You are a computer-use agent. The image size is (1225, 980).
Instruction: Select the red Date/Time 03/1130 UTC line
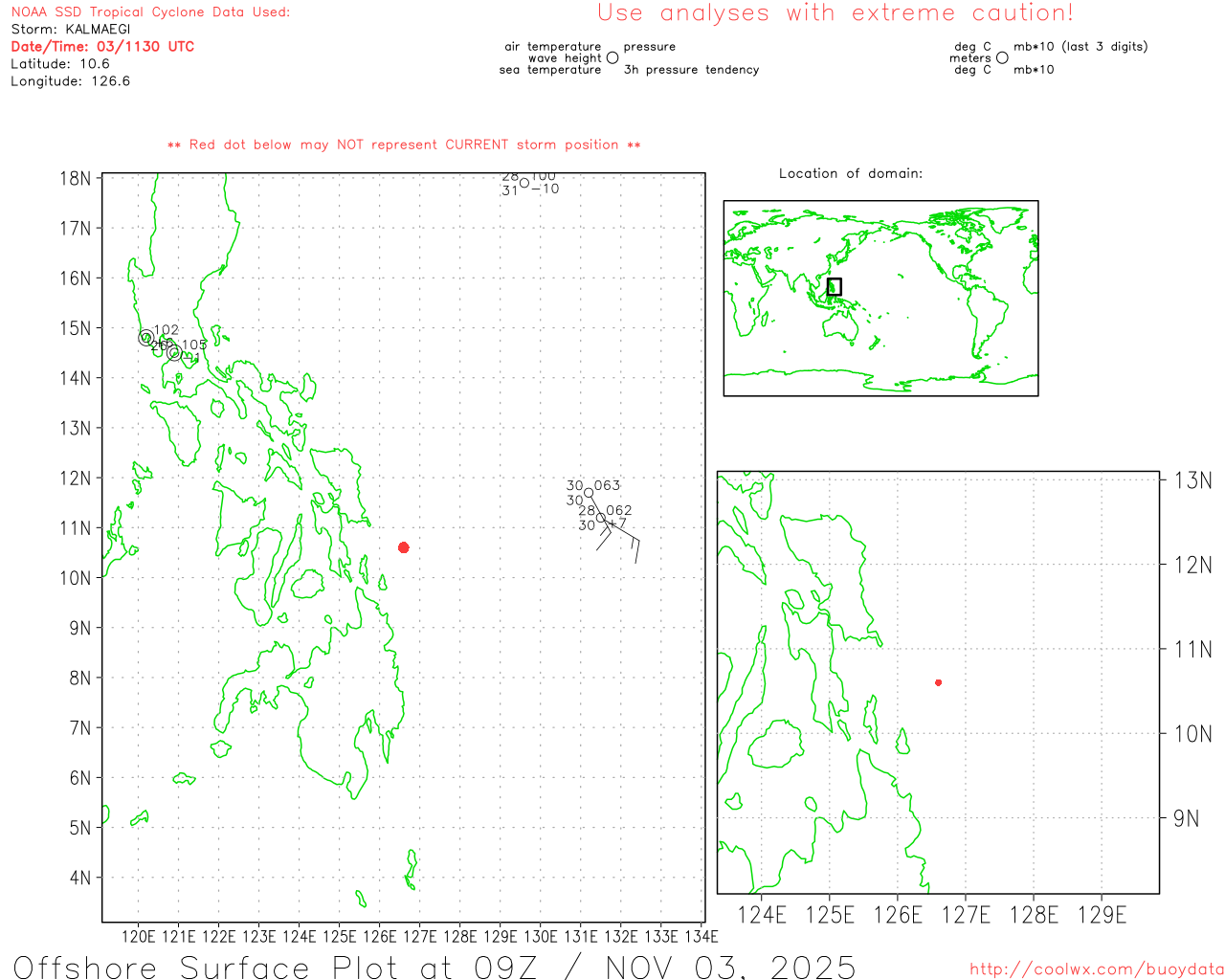pyautogui.click(x=102, y=47)
